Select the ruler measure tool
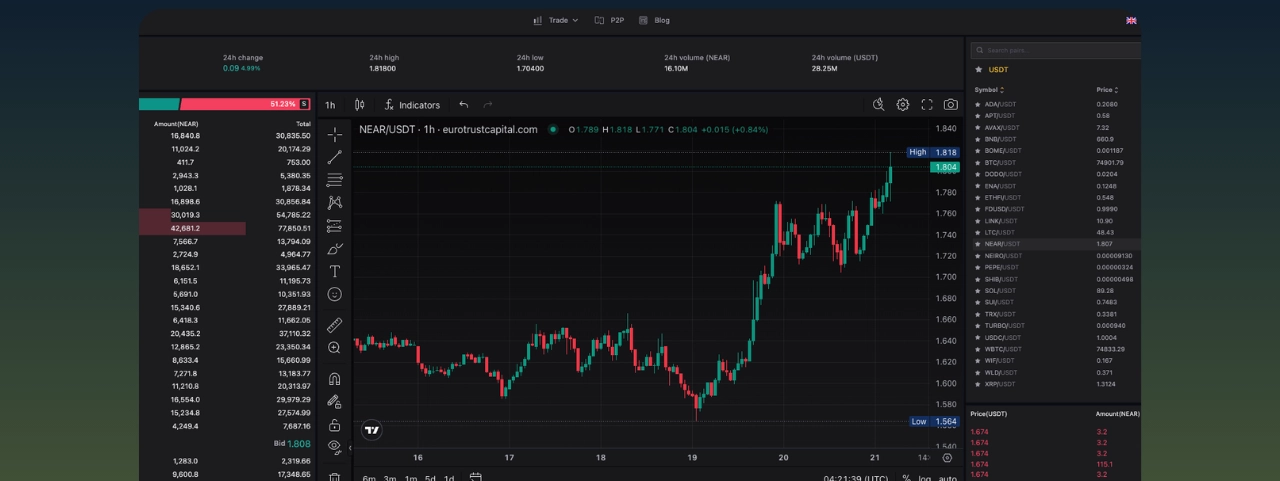Image resolution: width=1280 pixels, height=481 pixels. tap(335, 325)
